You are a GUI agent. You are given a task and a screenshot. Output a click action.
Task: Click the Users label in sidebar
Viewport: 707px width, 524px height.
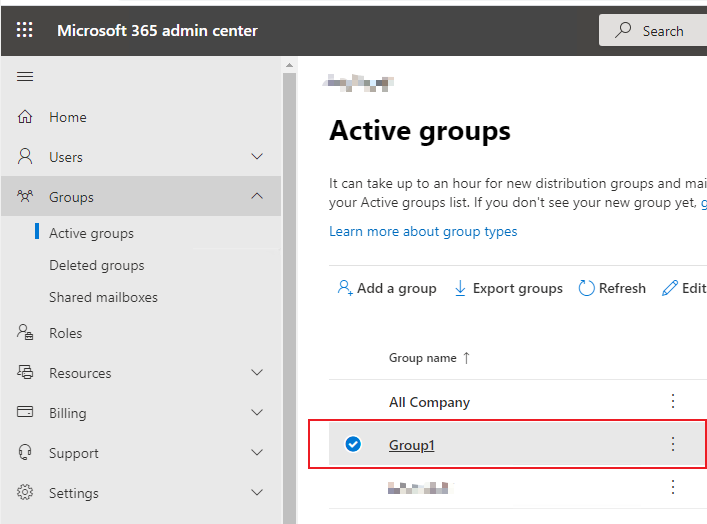click(x=66, y=157)
